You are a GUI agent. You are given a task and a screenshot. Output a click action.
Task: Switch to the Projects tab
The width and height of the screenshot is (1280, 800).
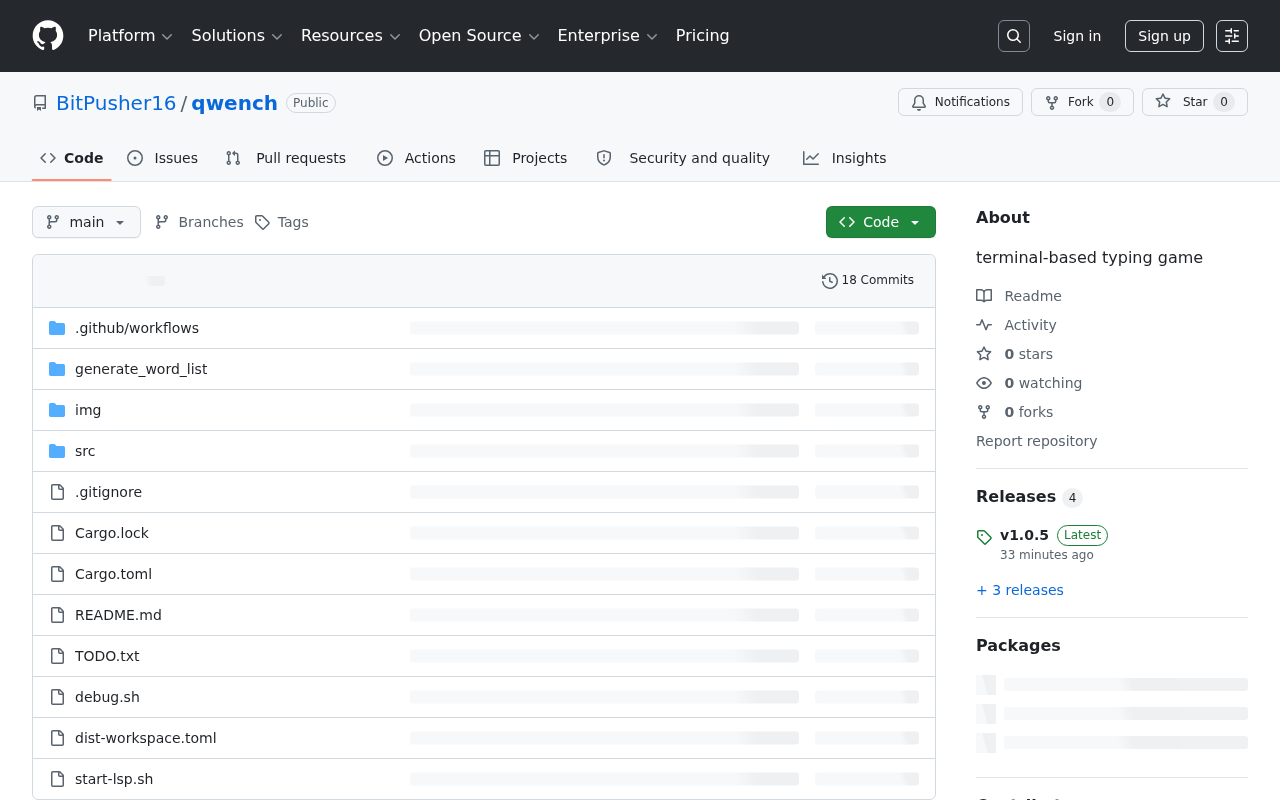pyautogui.click(x=526, y=158)
